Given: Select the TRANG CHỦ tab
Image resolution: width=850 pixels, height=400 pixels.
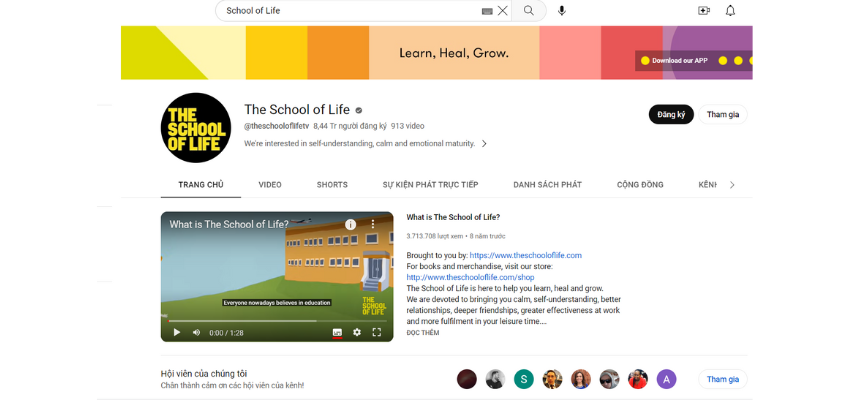Looking at the screenshot, I should 201,185.
